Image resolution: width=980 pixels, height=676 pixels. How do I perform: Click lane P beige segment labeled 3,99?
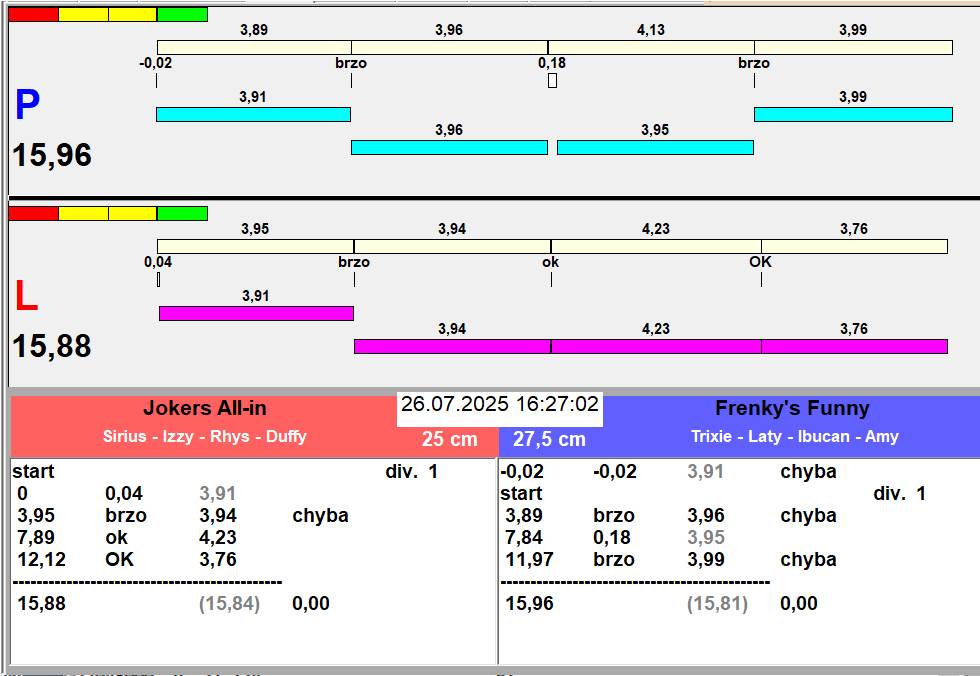[x=853, y=47]
